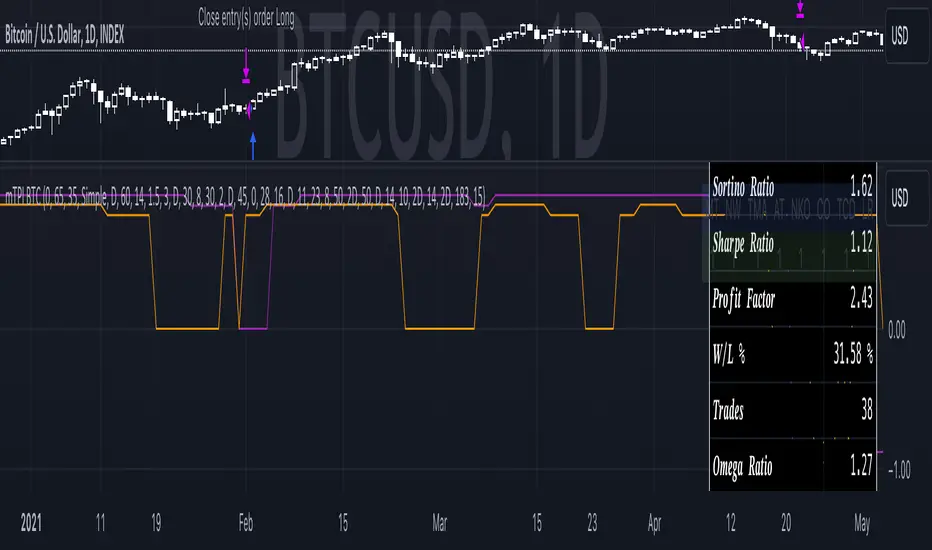Viewport: 932px width, 550px height.
Task: Click the magenta down arrow marker in late April
Action: coord(800,9)
